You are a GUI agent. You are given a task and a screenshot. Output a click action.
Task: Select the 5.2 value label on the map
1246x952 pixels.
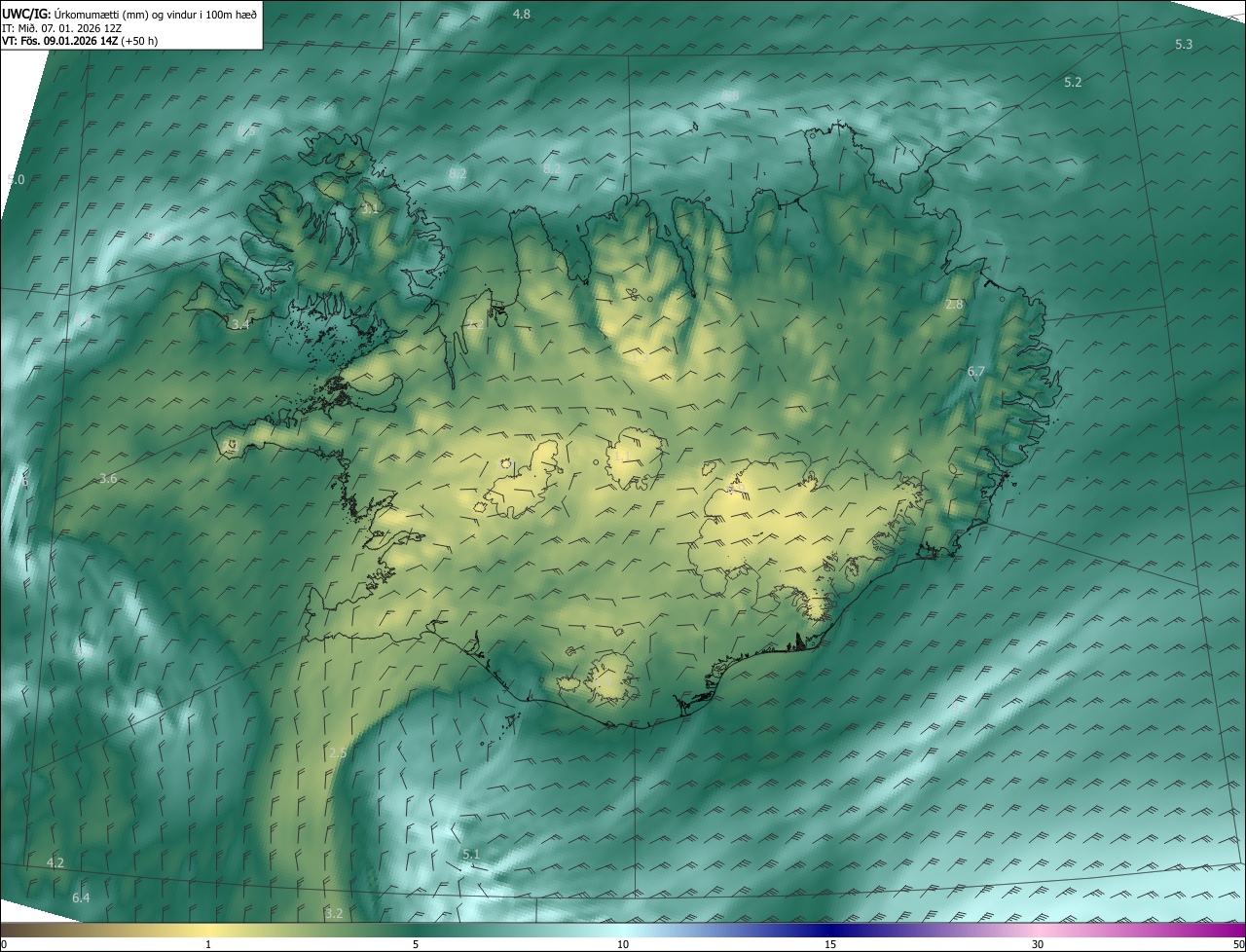click(1073, 83)
